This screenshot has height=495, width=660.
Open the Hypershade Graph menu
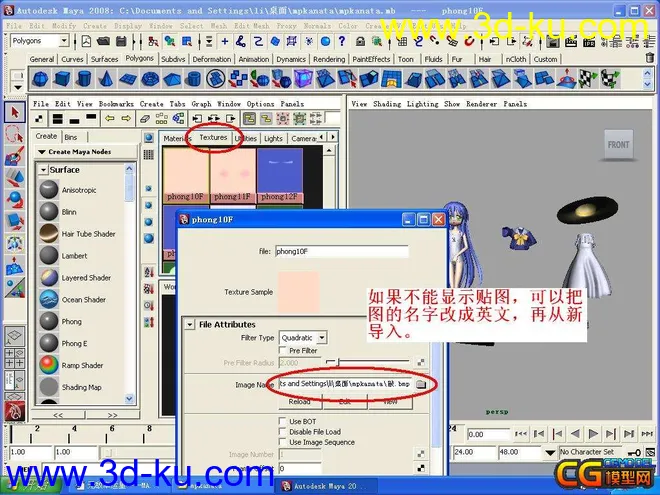(x=201, y=104)
